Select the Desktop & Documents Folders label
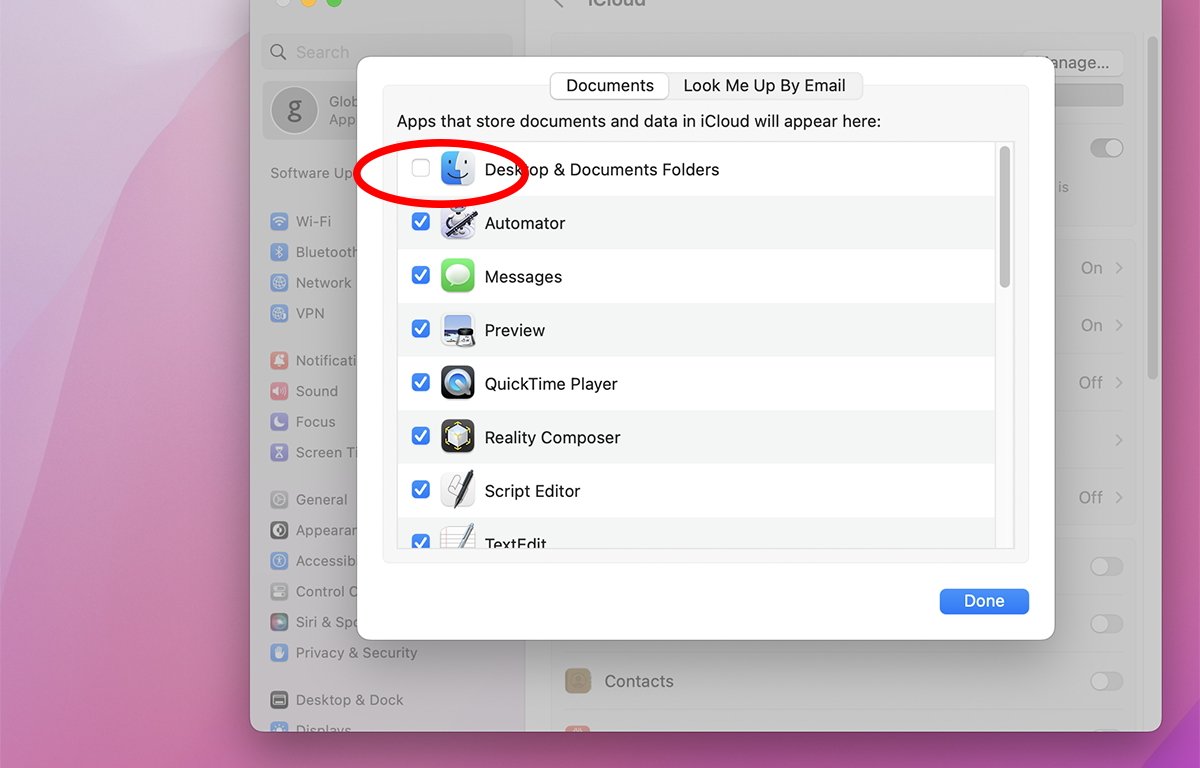Viewport: 1200px width, 768px height. point(602,169)
